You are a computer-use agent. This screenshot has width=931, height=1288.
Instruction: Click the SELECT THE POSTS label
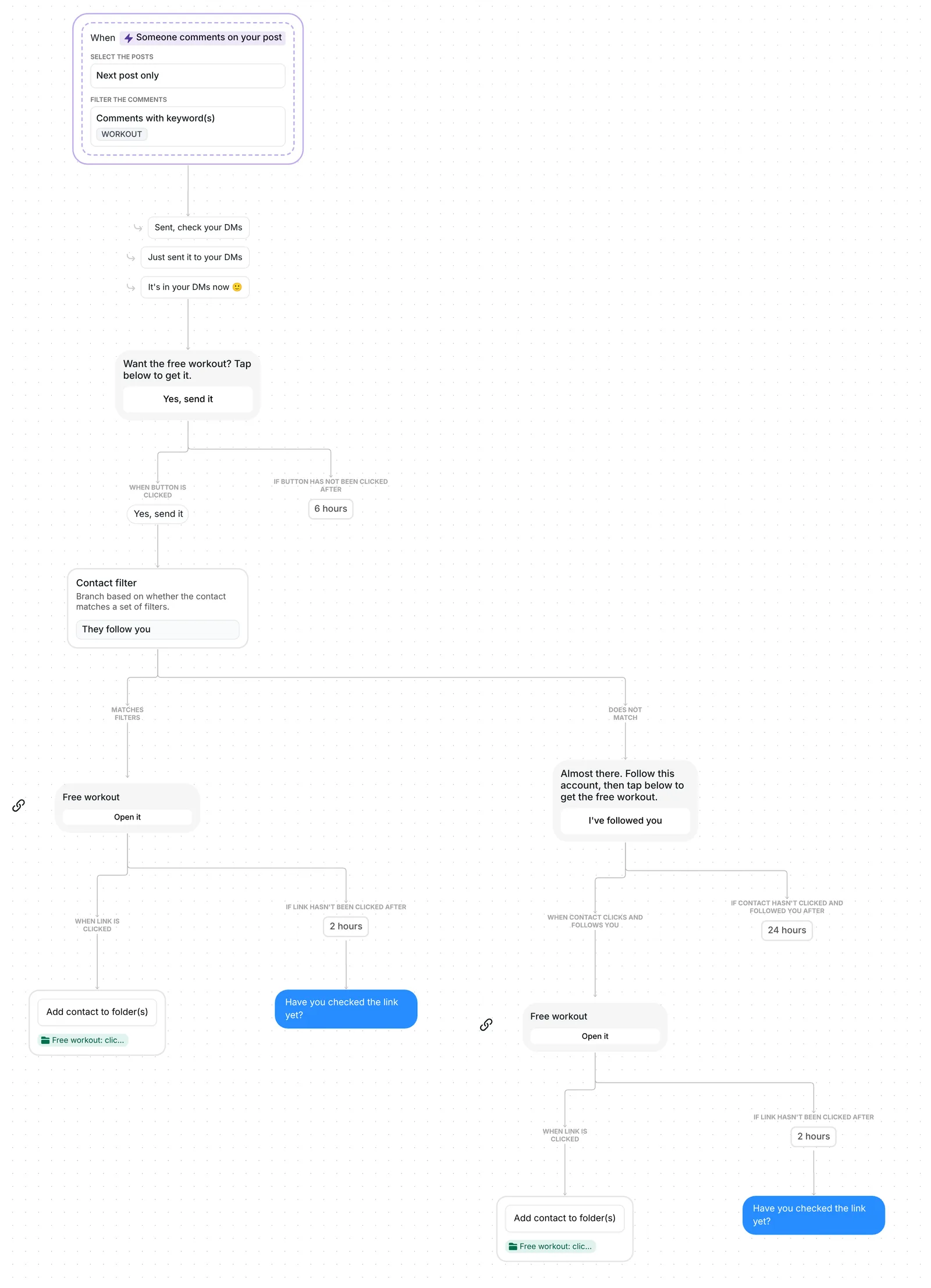coord(122,57)
